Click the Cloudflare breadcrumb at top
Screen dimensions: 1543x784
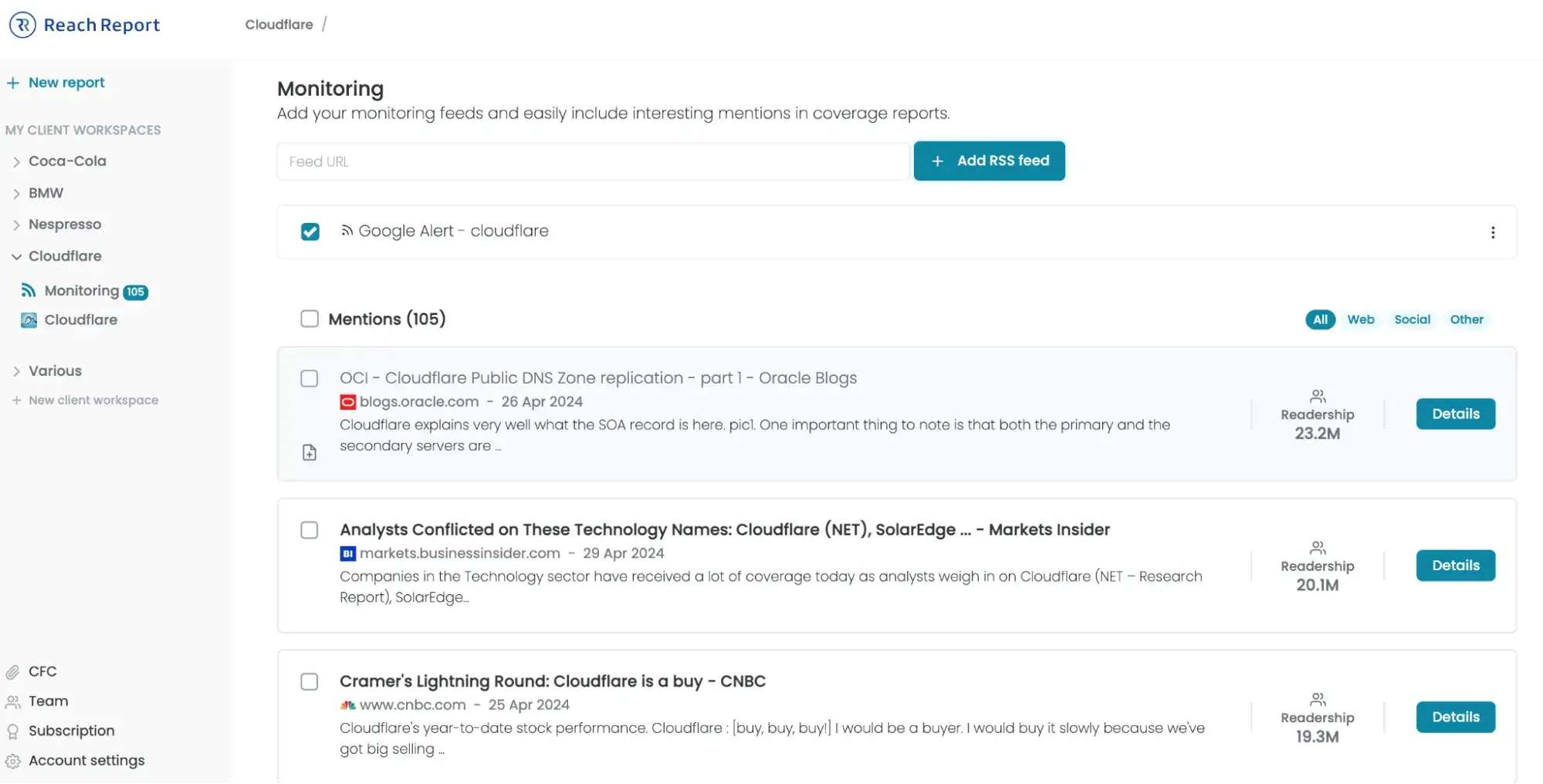click(x=279, y=25)
